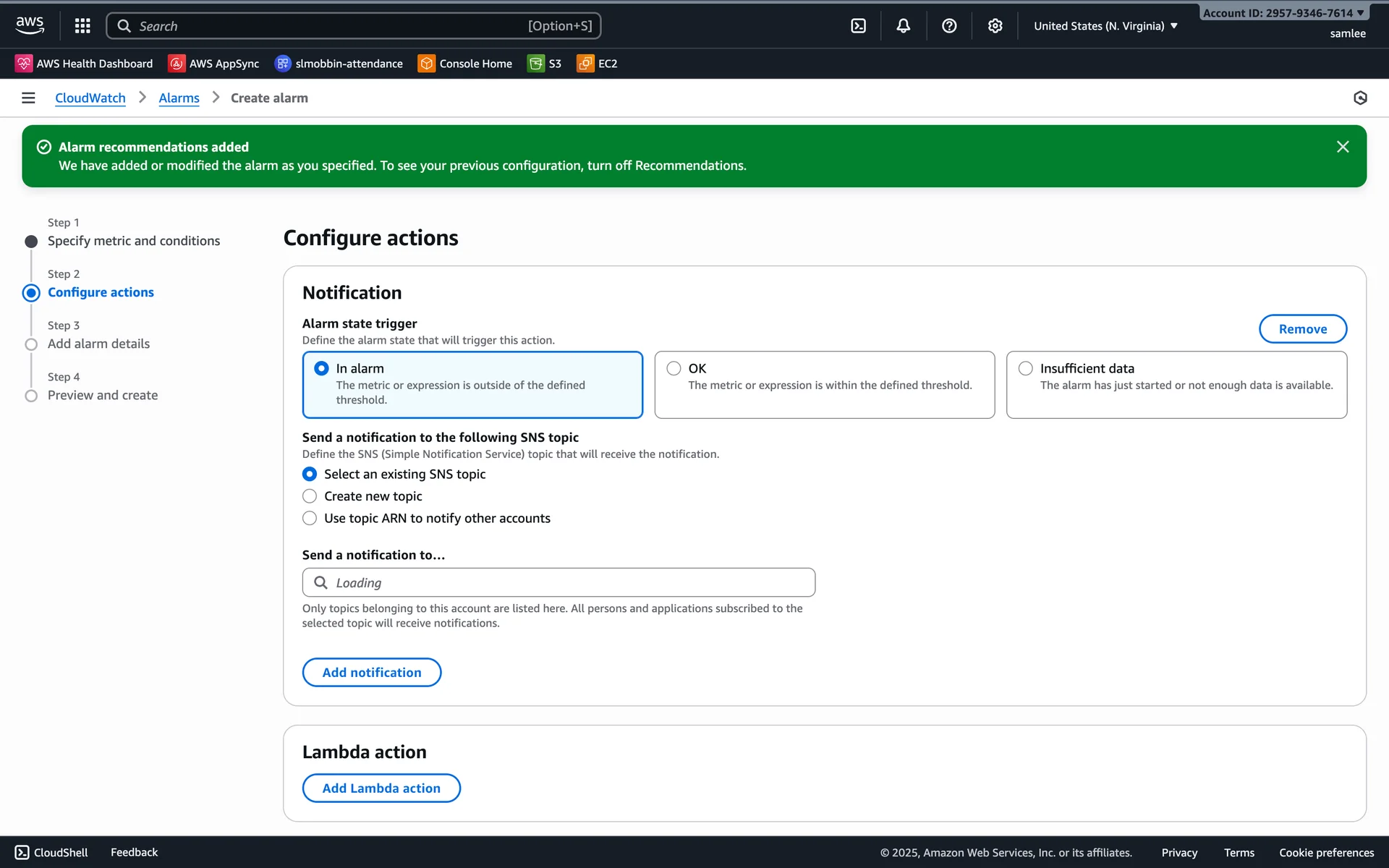The width and height of the screenshot is (1389, 868).
Task: Click the Remove notification button
Action: point(1302,329)
